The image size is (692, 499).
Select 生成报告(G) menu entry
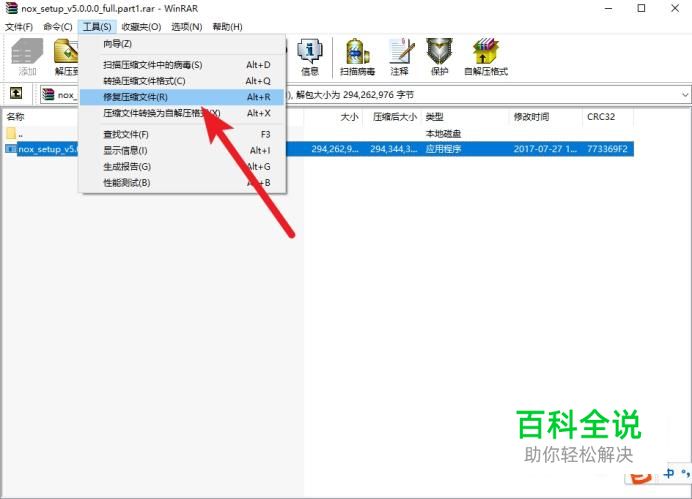click(x=182, y=167)
